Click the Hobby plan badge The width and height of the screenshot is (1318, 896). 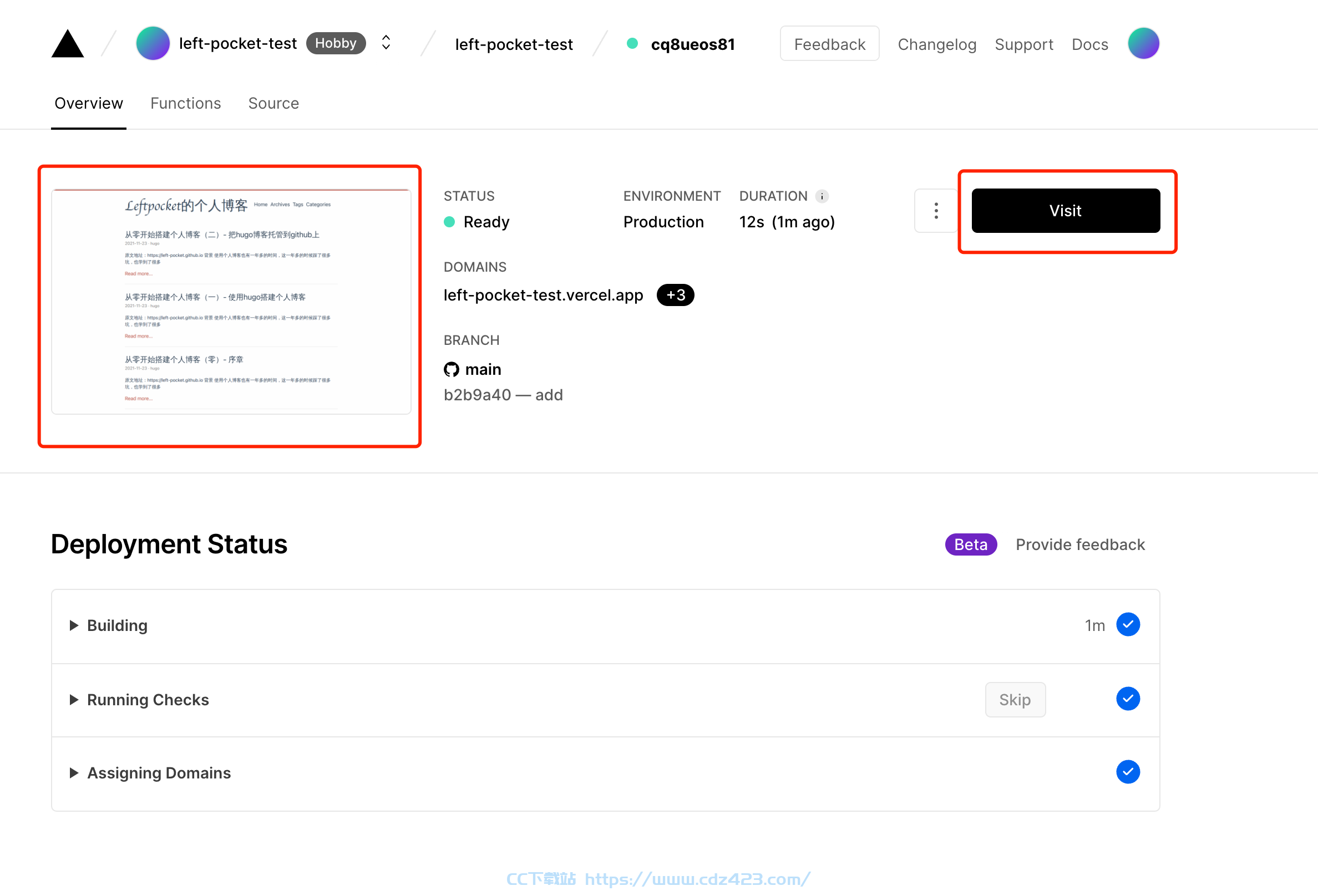[x=336, y=43]
